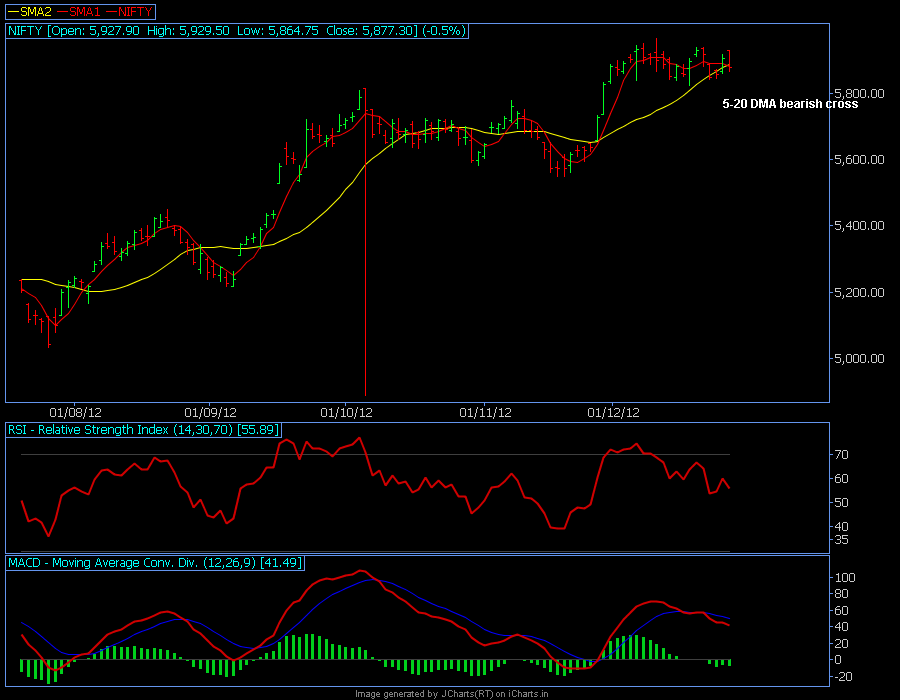Click the 01/12/12 date label
The height and width of the screenshot is (700, 900).
(x=613, y=413)
